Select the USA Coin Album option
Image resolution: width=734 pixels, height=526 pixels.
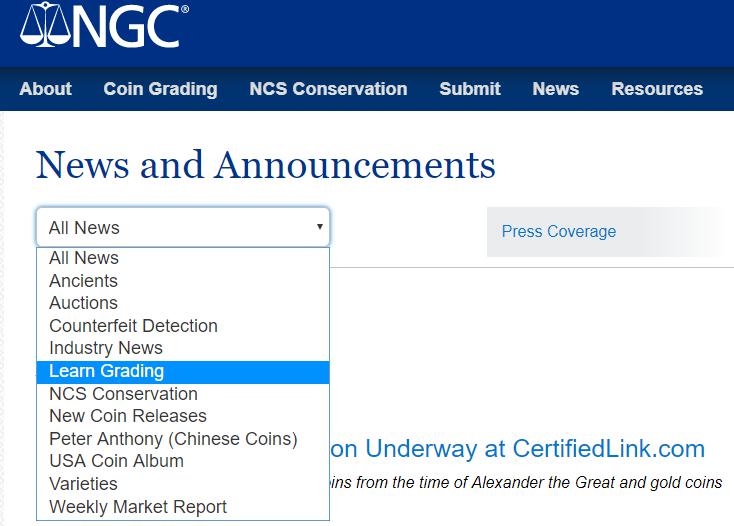point(183,461)
